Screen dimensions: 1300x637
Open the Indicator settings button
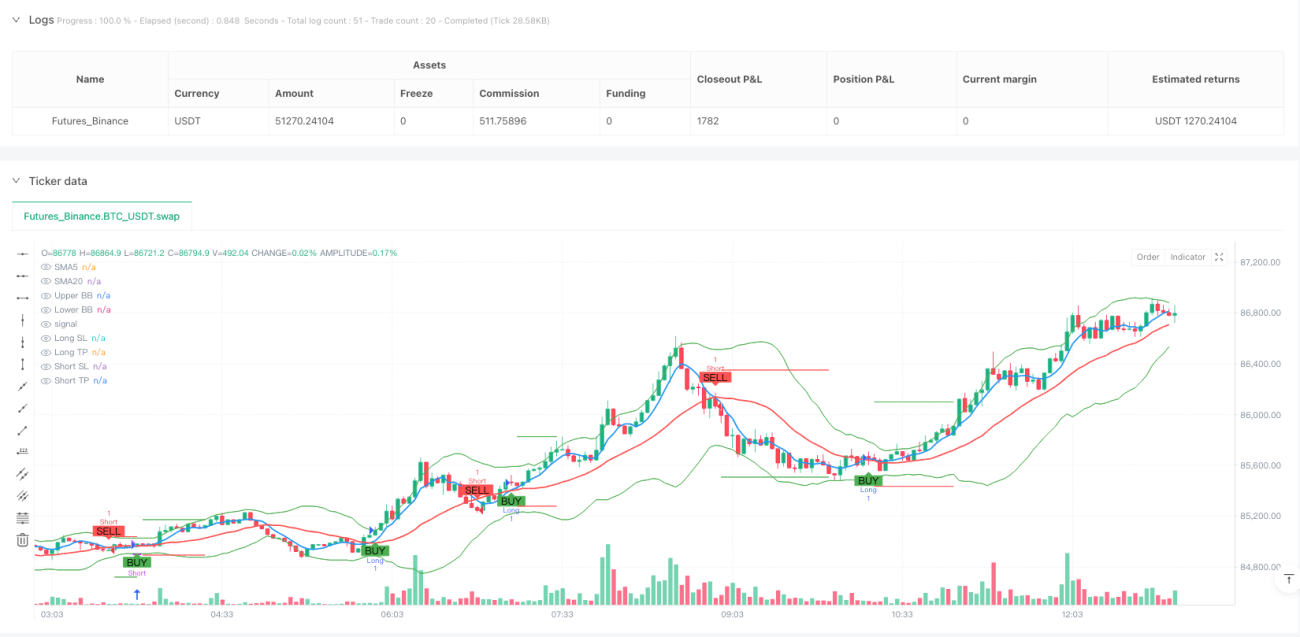tap(1188, 257)
